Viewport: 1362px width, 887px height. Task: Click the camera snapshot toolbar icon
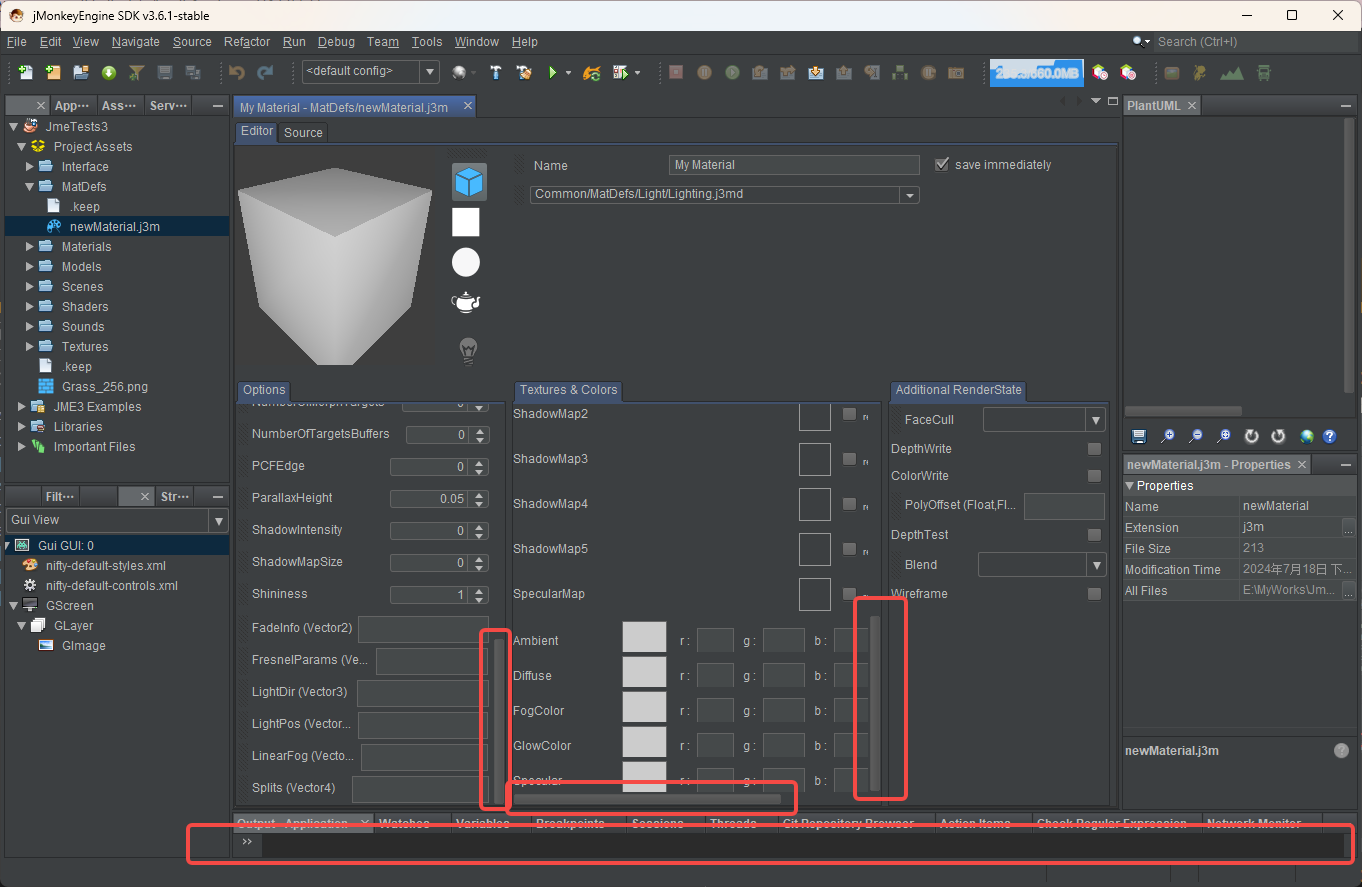[x=956, y=72]
